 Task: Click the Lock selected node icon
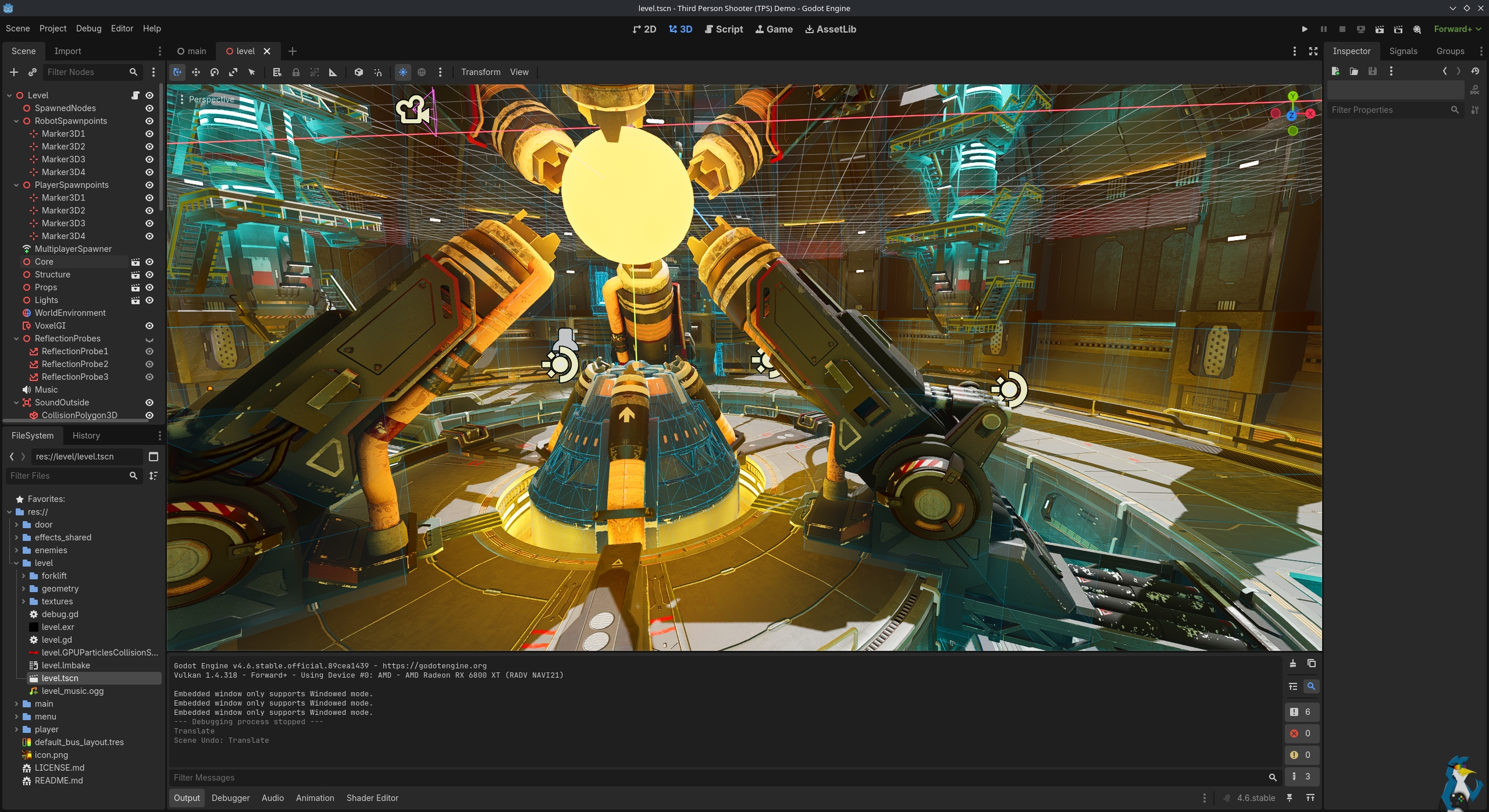coord(296,72)
